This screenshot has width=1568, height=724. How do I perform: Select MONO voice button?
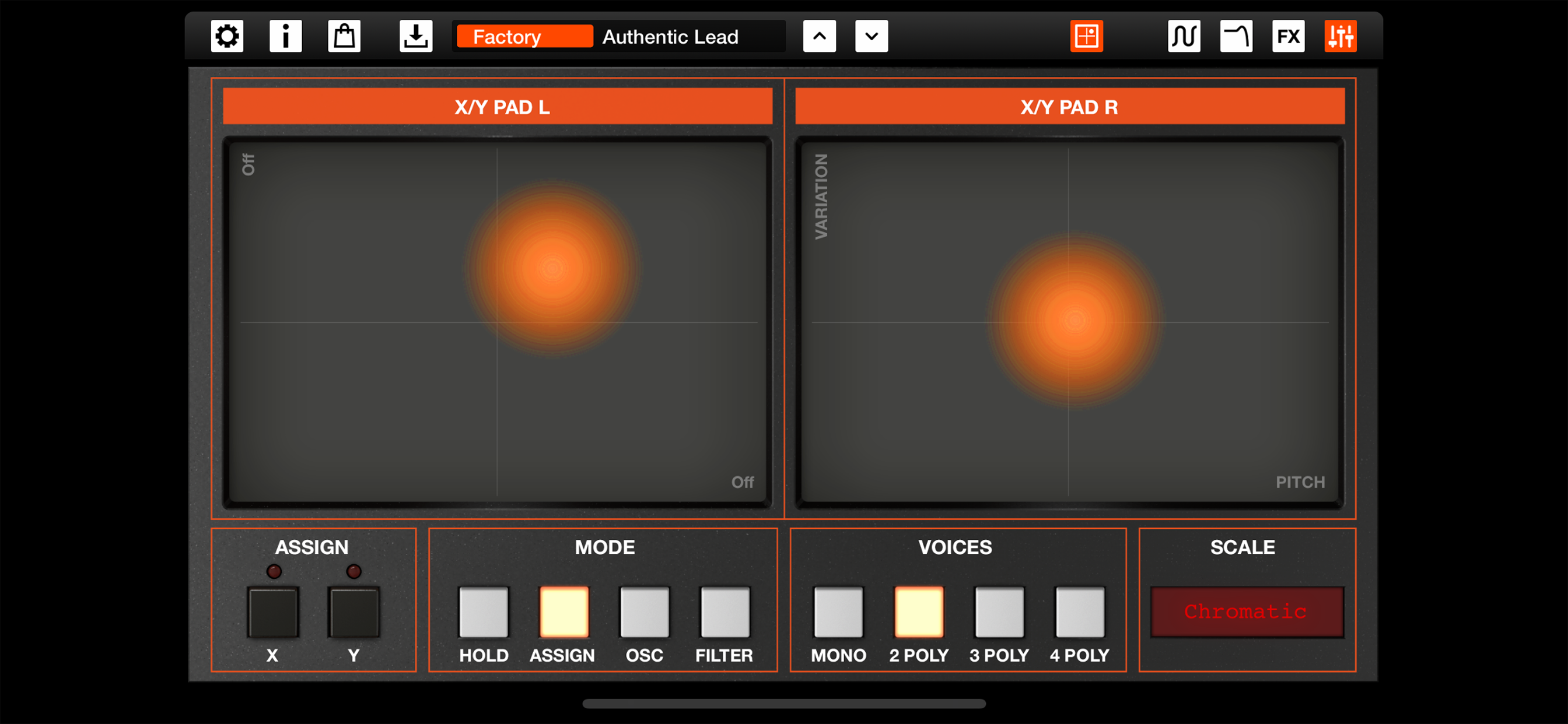coord(838,612)
